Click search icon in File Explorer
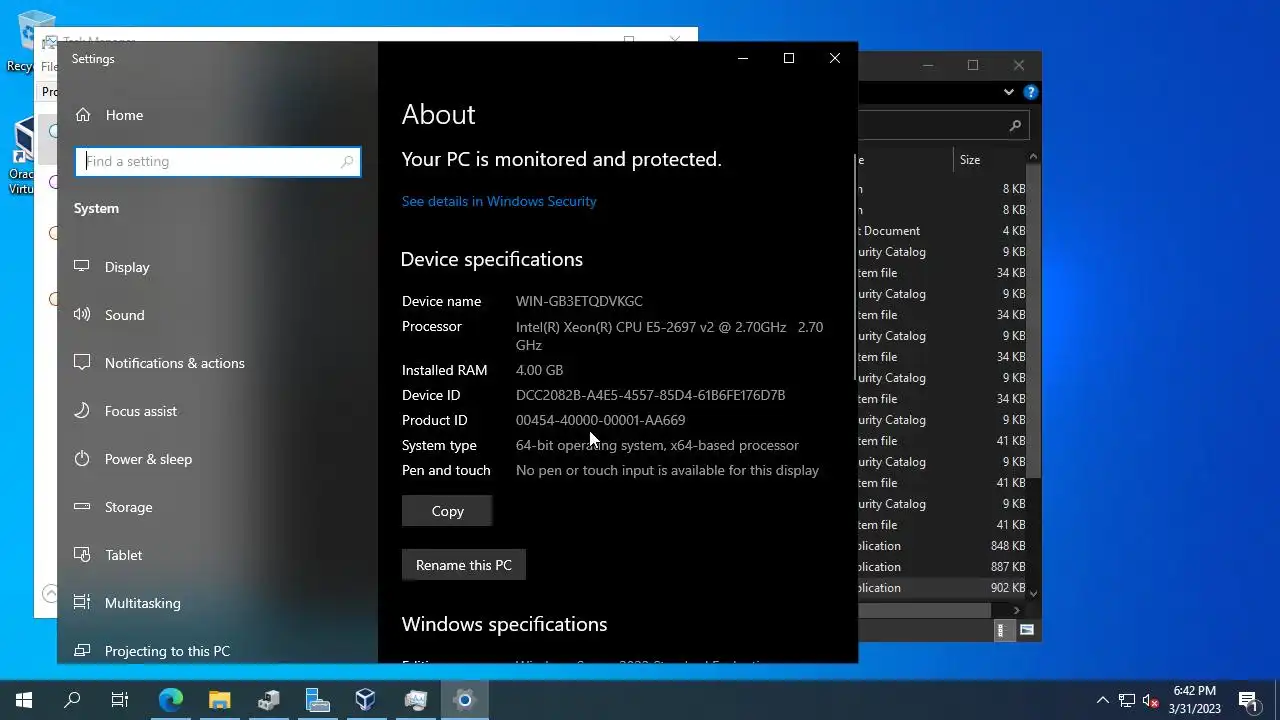Image resolution: width=1280 pixels, height=720 pixels. pyautogui.click(x=1015, y=125)
